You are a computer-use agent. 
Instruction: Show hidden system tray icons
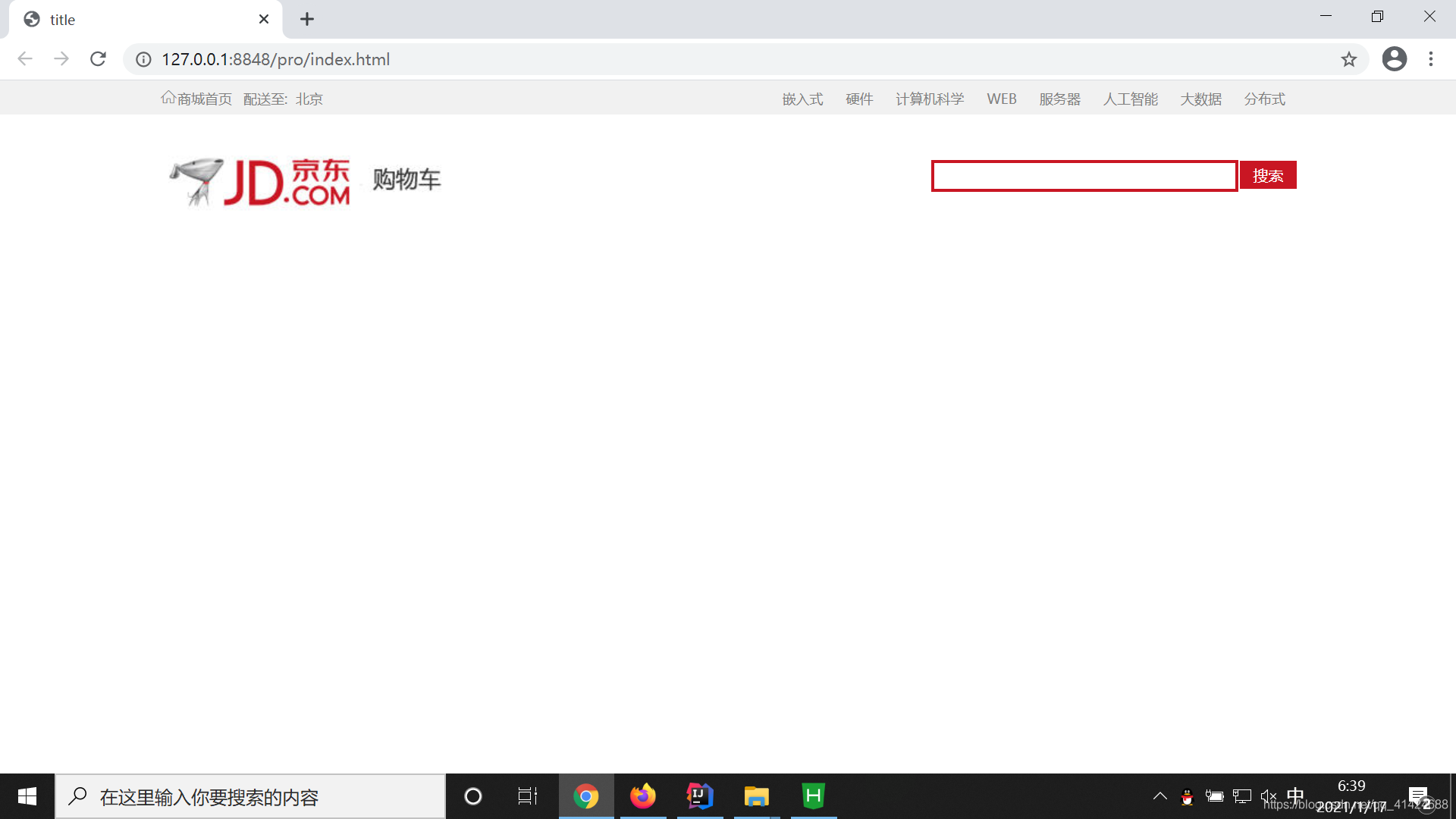coord(1160,796)
